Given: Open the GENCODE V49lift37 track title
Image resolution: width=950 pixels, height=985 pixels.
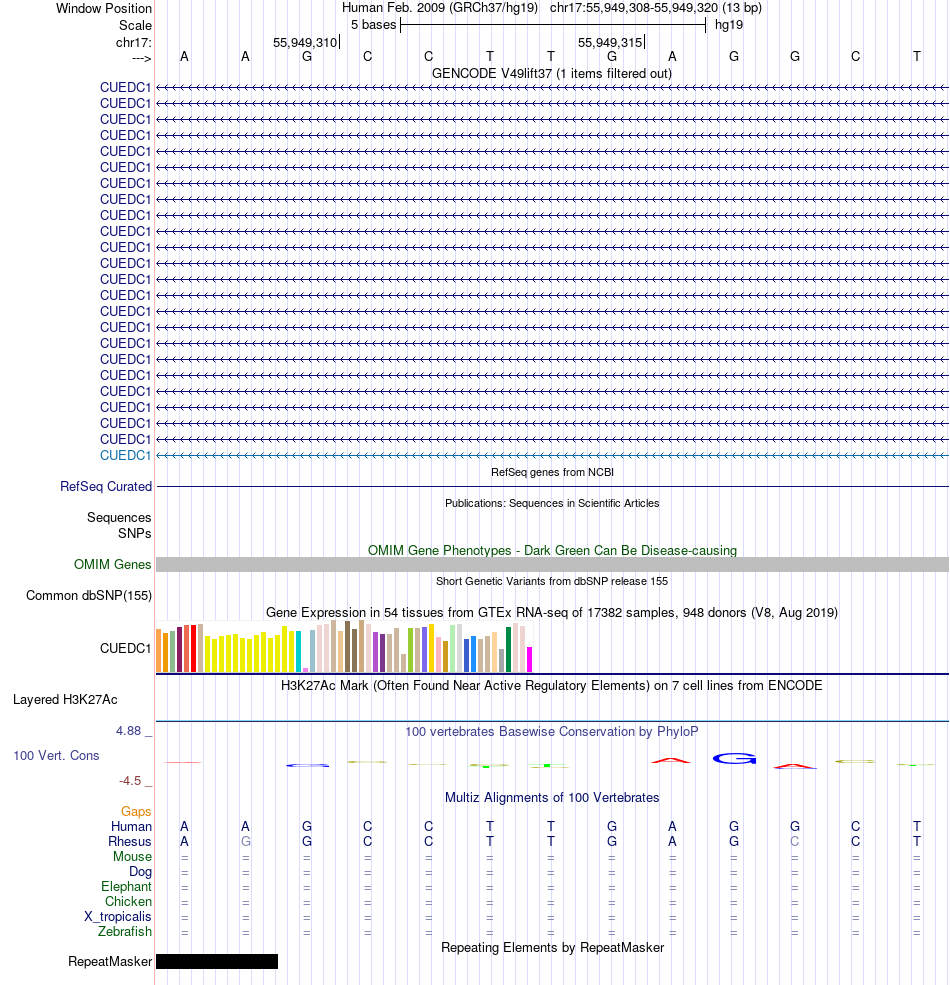Looking at the screenshot, I should pos(552,73).
